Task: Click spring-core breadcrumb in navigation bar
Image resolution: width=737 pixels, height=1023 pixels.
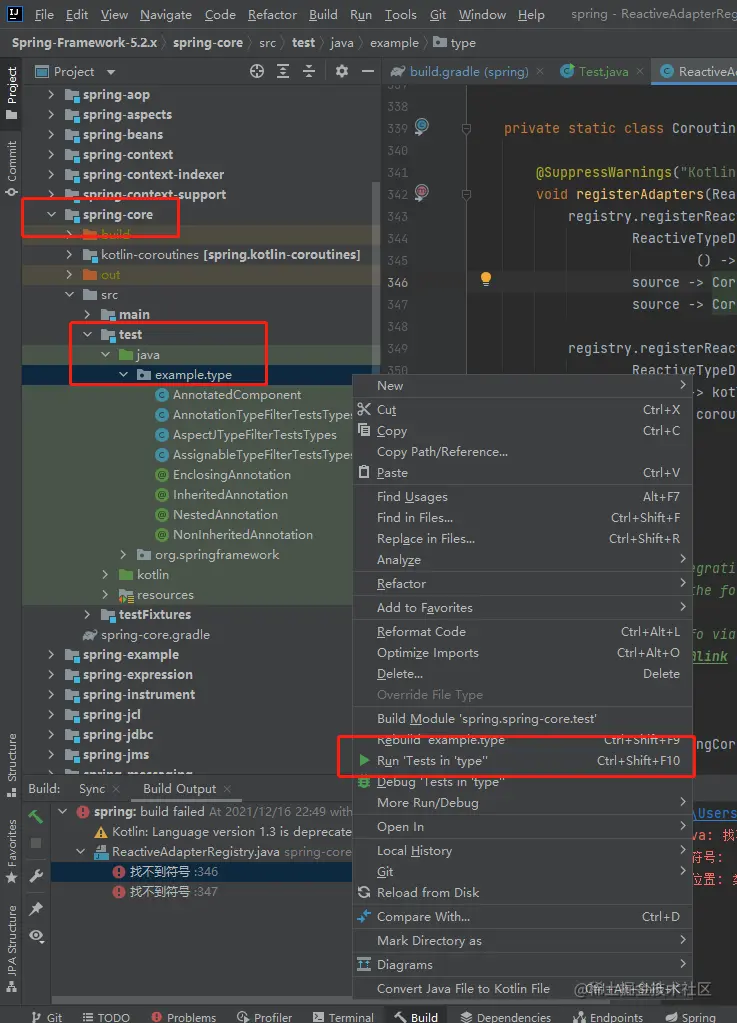Action: (x=207, y=43)
